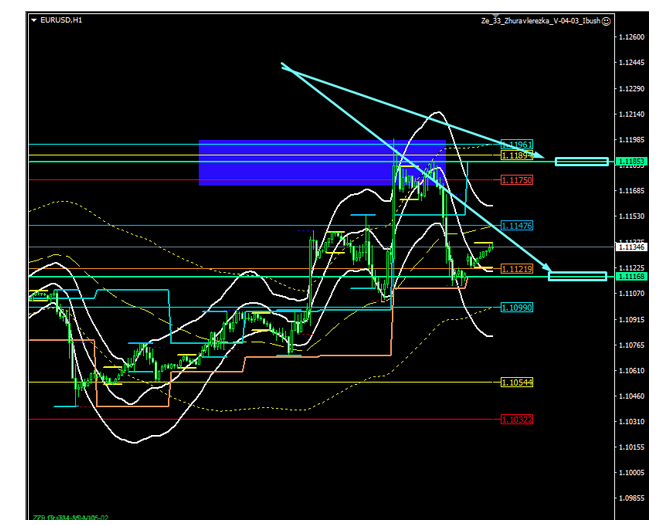Click the 1.0322 red price label
Screen dimensions: 657x525
click(x=518, y=420)
